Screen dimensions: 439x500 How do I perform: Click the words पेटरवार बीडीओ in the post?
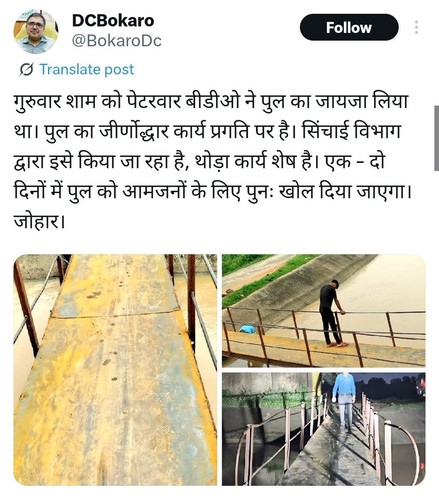pyautogui.click(x=183, y=101)
